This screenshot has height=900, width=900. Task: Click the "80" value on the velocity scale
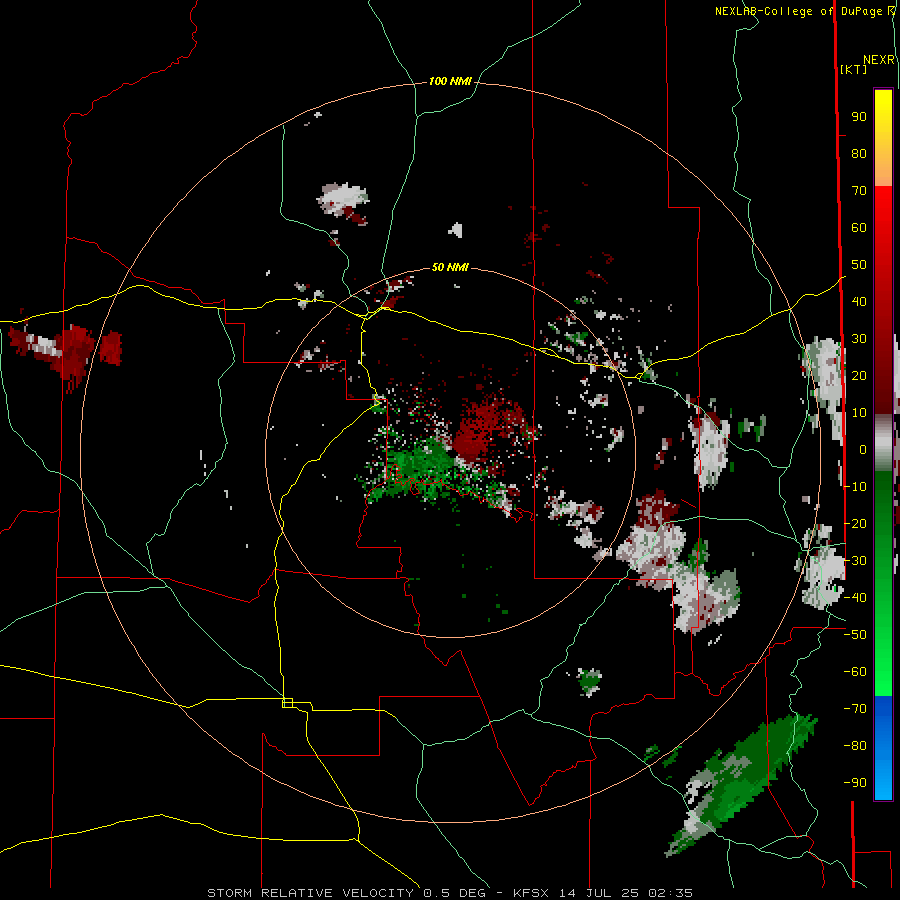859,154
